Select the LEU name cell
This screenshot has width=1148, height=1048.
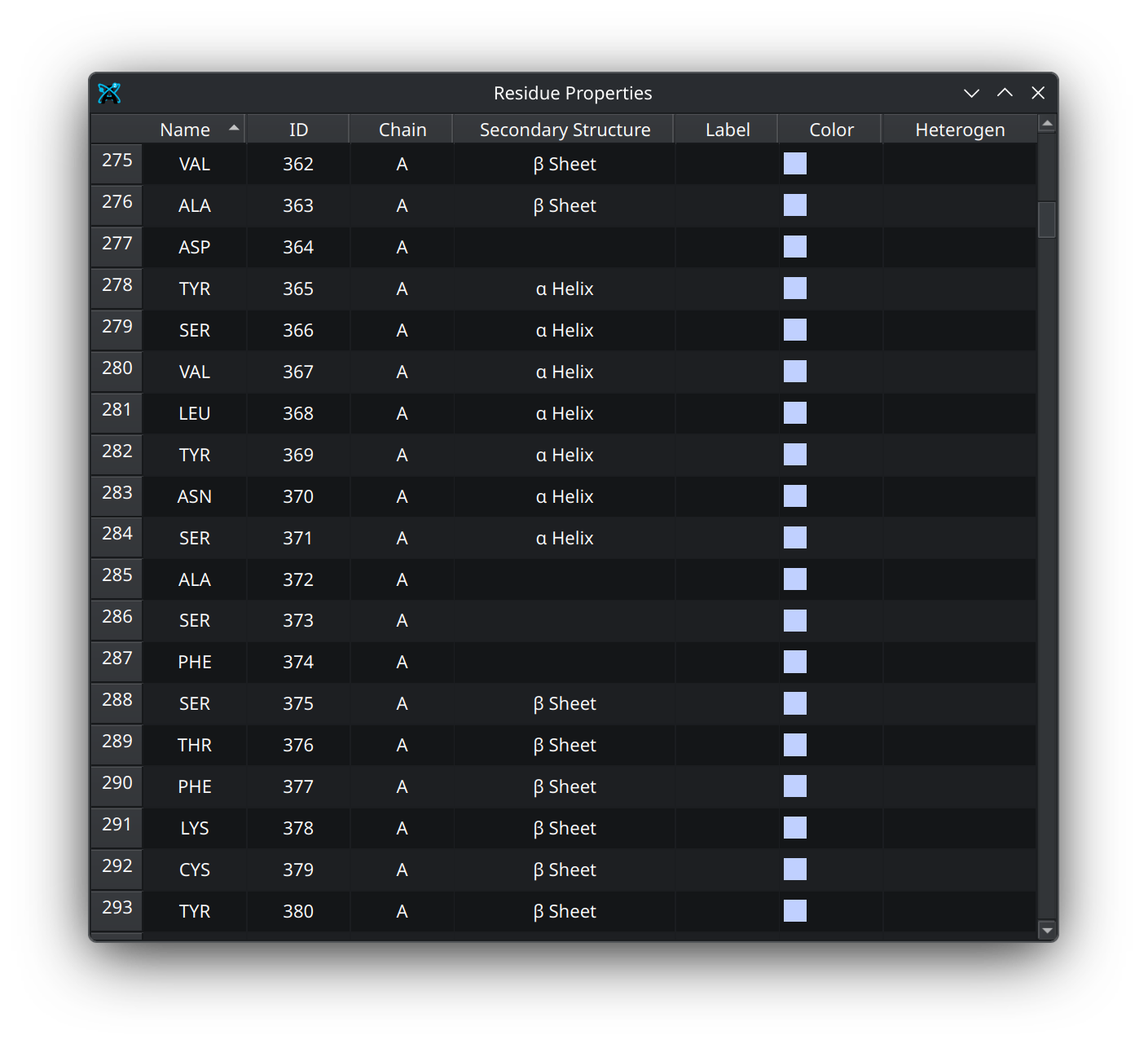pyautogui.click(x=195, y=413)
